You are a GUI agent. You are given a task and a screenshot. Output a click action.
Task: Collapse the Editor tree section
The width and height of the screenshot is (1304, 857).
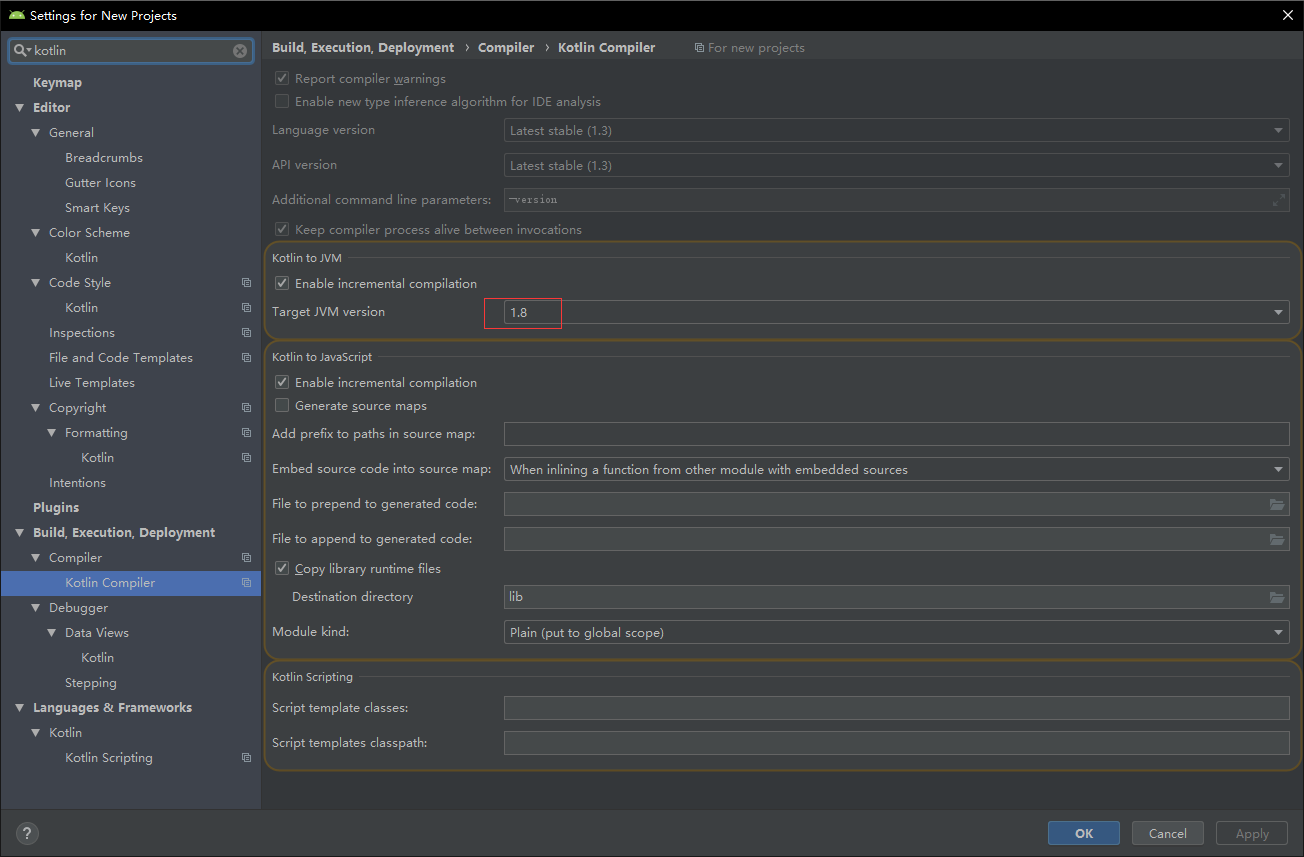[x=19, y=108]
